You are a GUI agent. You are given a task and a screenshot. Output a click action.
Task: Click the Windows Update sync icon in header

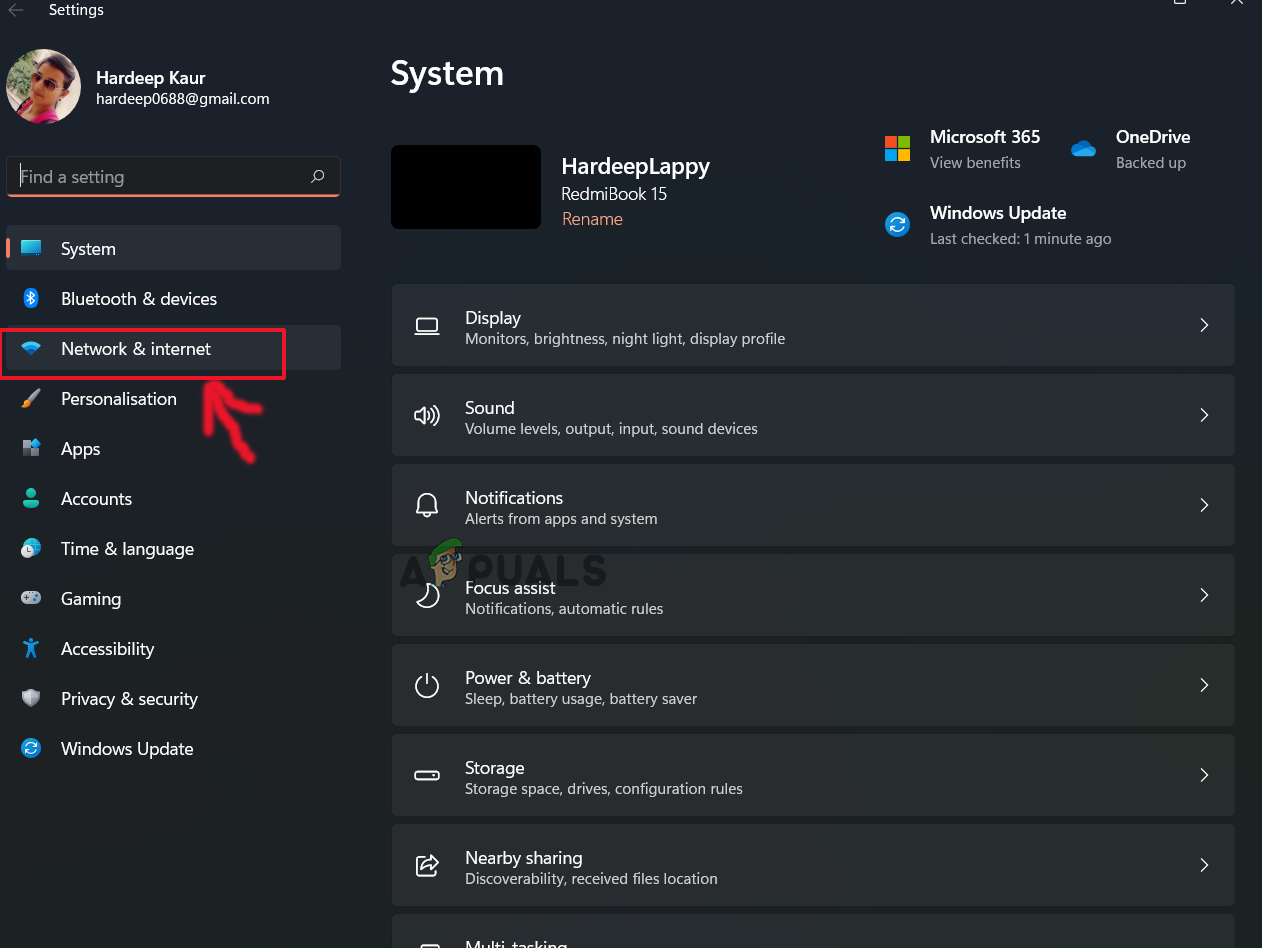coord(897,225)
